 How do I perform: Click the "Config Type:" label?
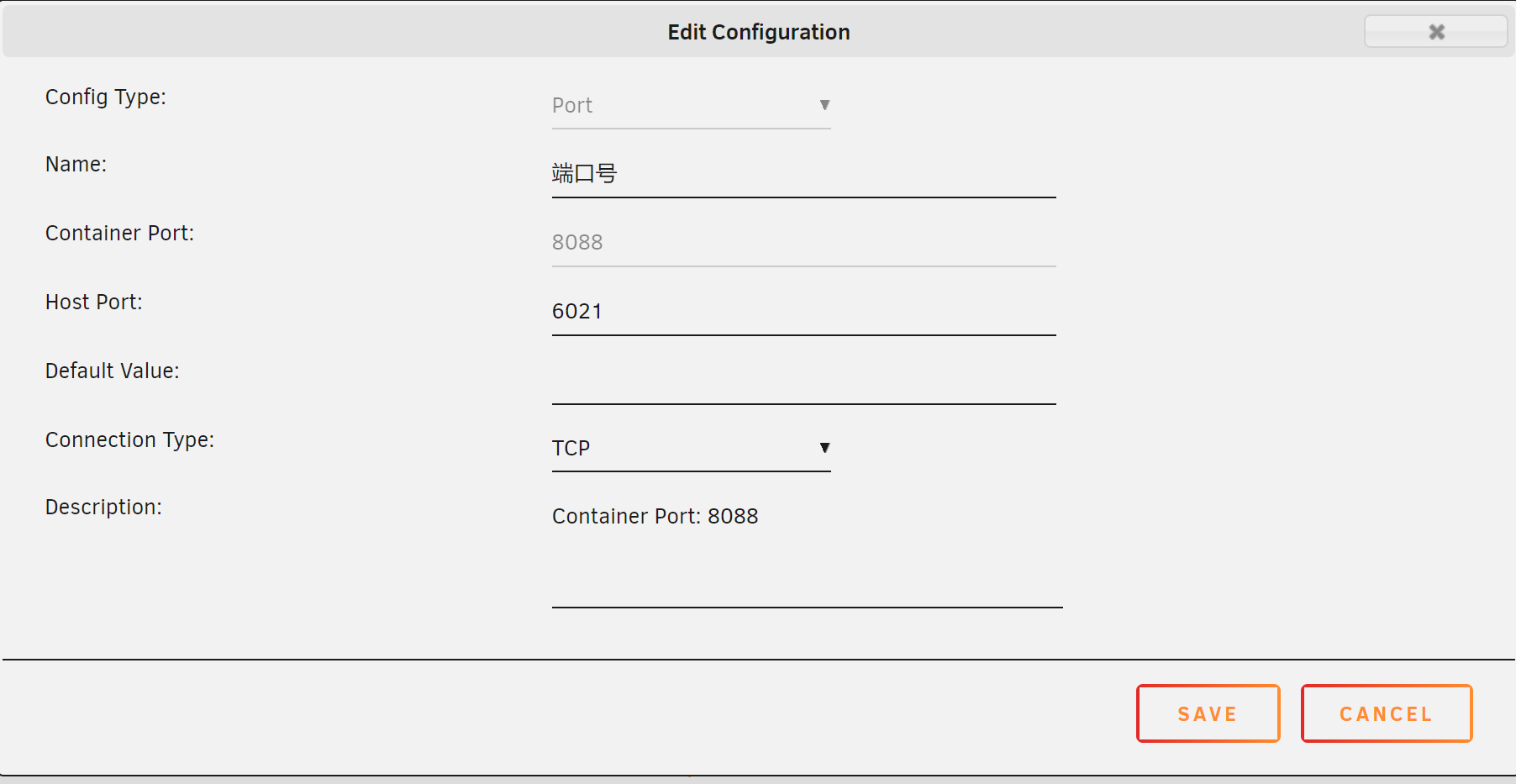coord(106,97)
